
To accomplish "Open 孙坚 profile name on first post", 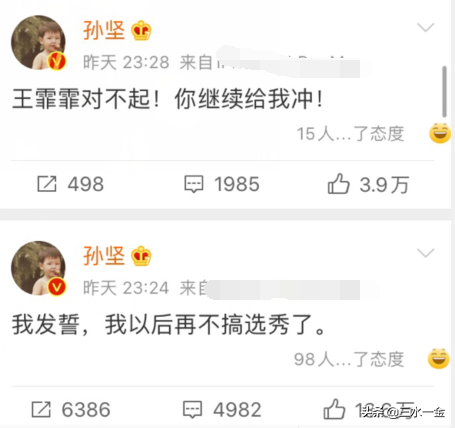I will pyautogui.click(x=104, y=30).
